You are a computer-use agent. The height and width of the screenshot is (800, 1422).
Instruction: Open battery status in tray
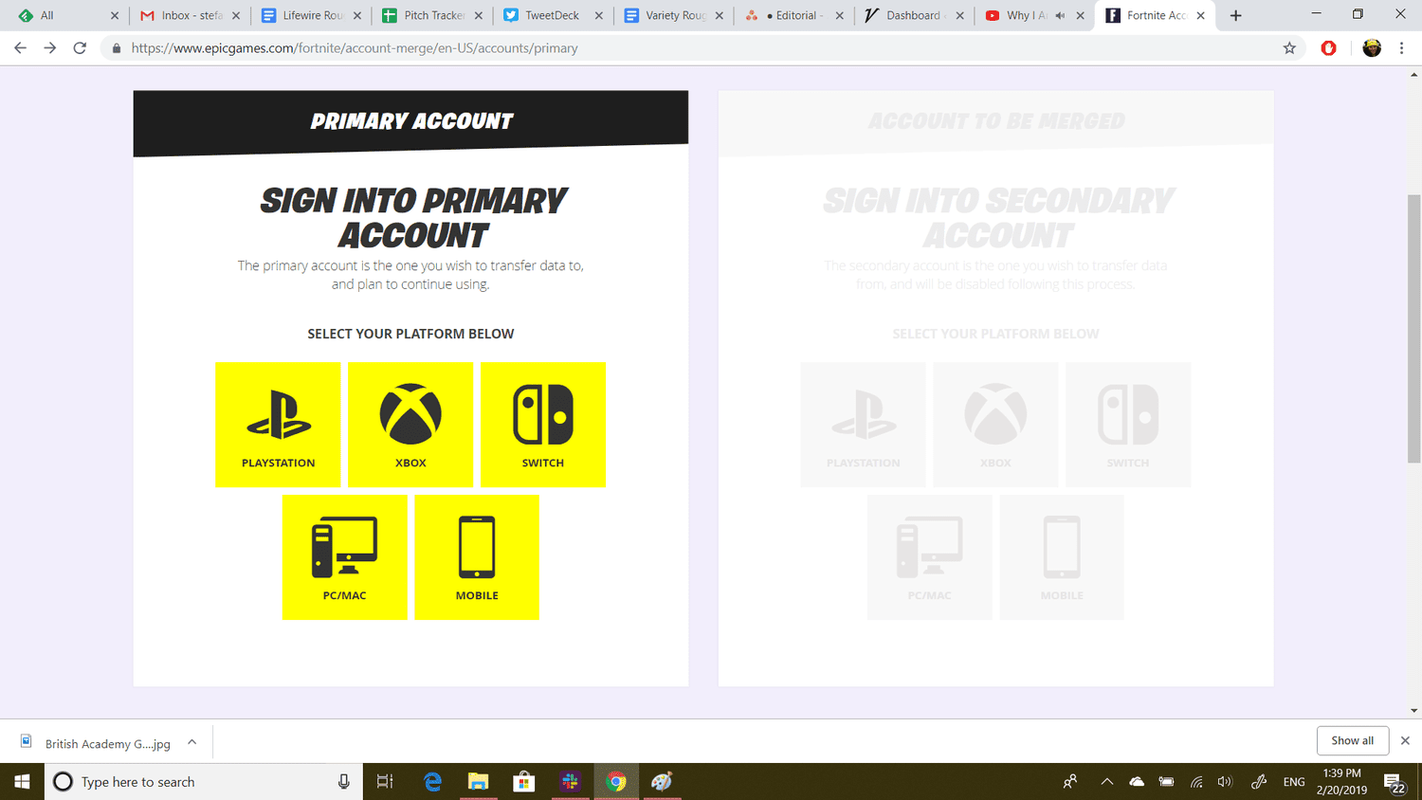click(1167, 782)
